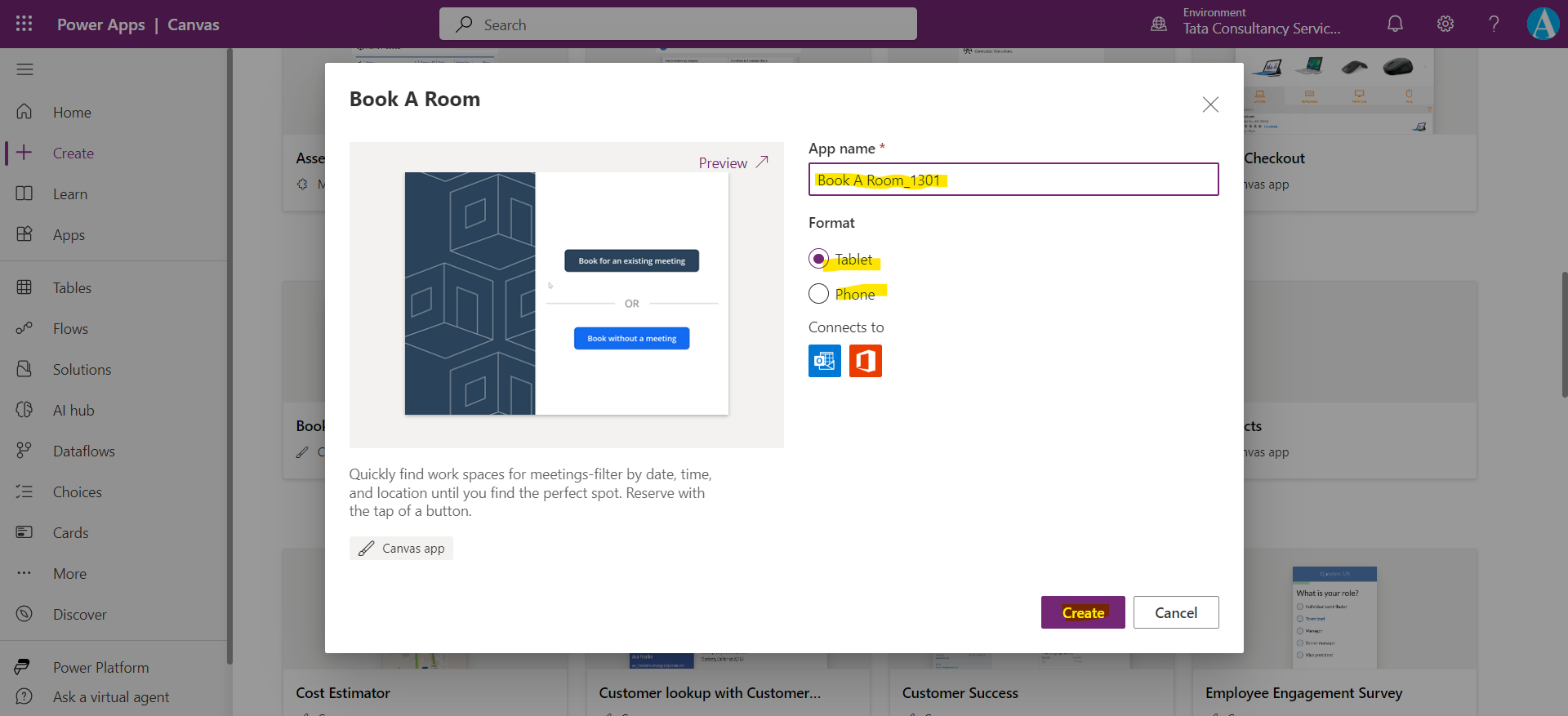The image size is (1568, 716).
Task: Click the App name text field
Action: 1013,180
